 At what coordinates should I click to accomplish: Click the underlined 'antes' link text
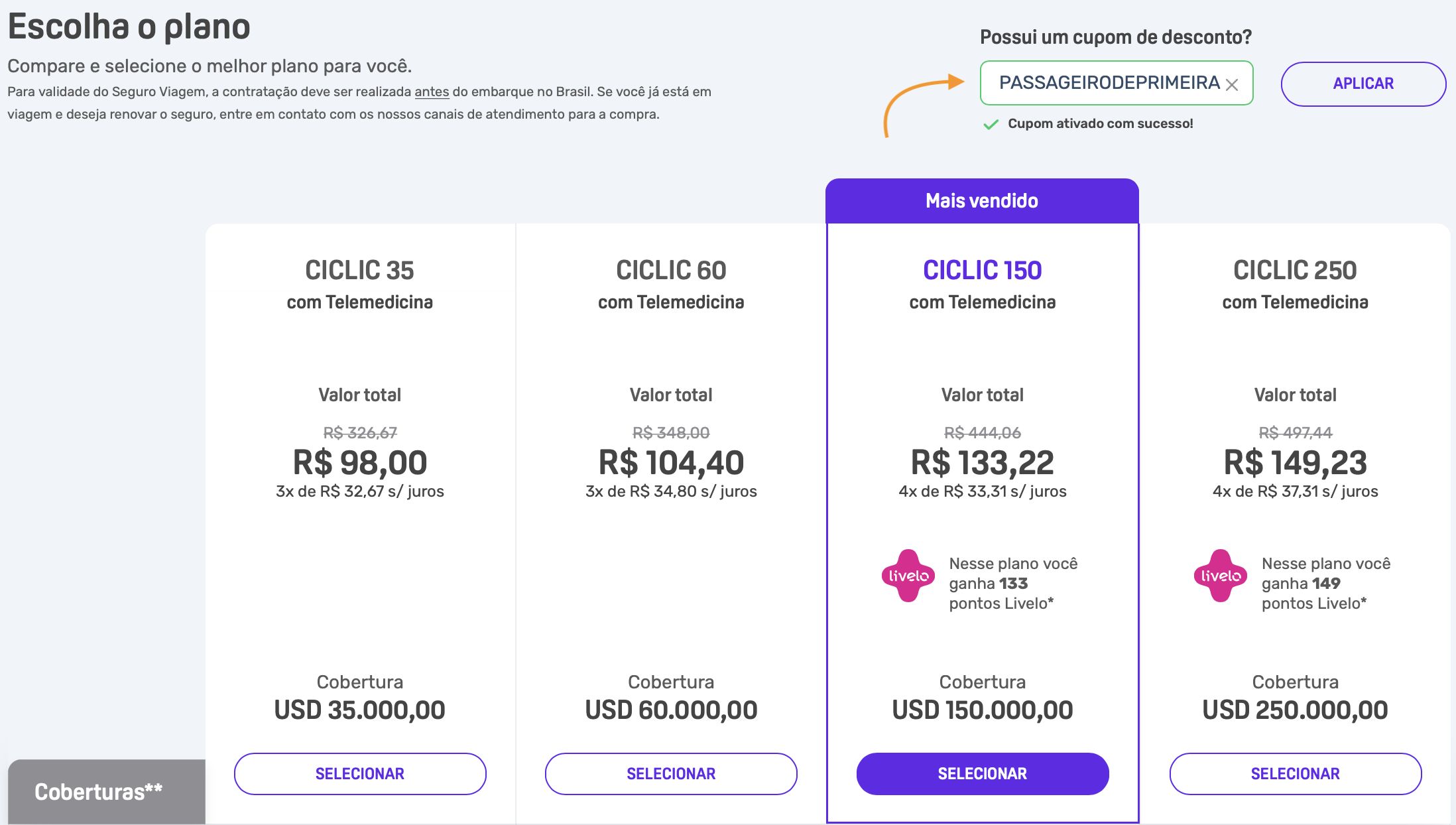click(432, 92)
